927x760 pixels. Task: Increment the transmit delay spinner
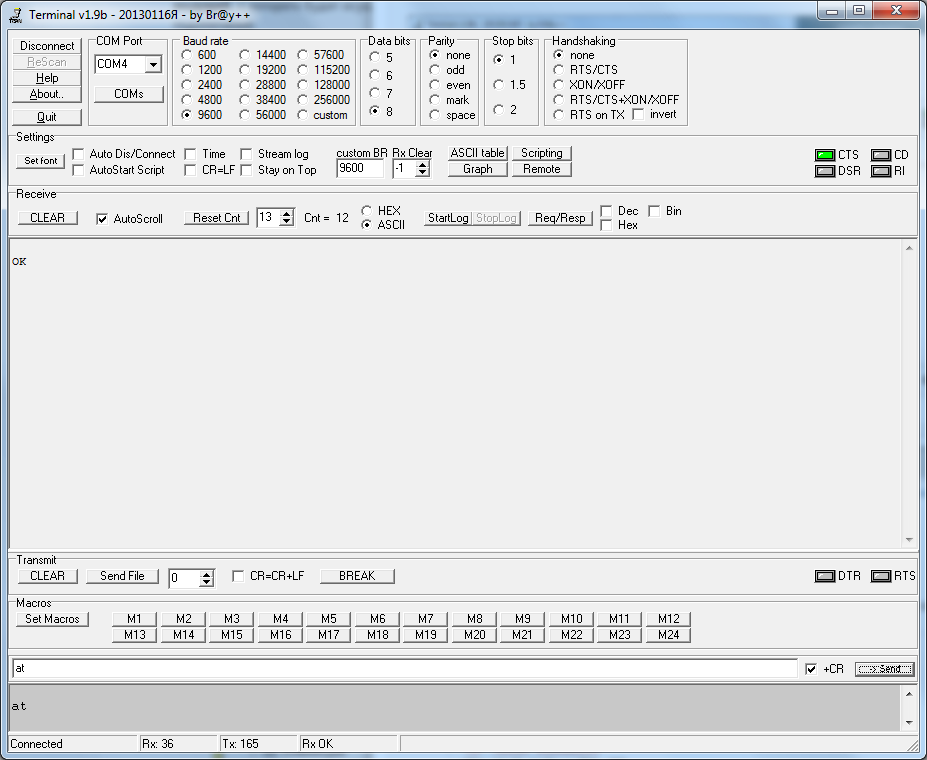(207, 574)
